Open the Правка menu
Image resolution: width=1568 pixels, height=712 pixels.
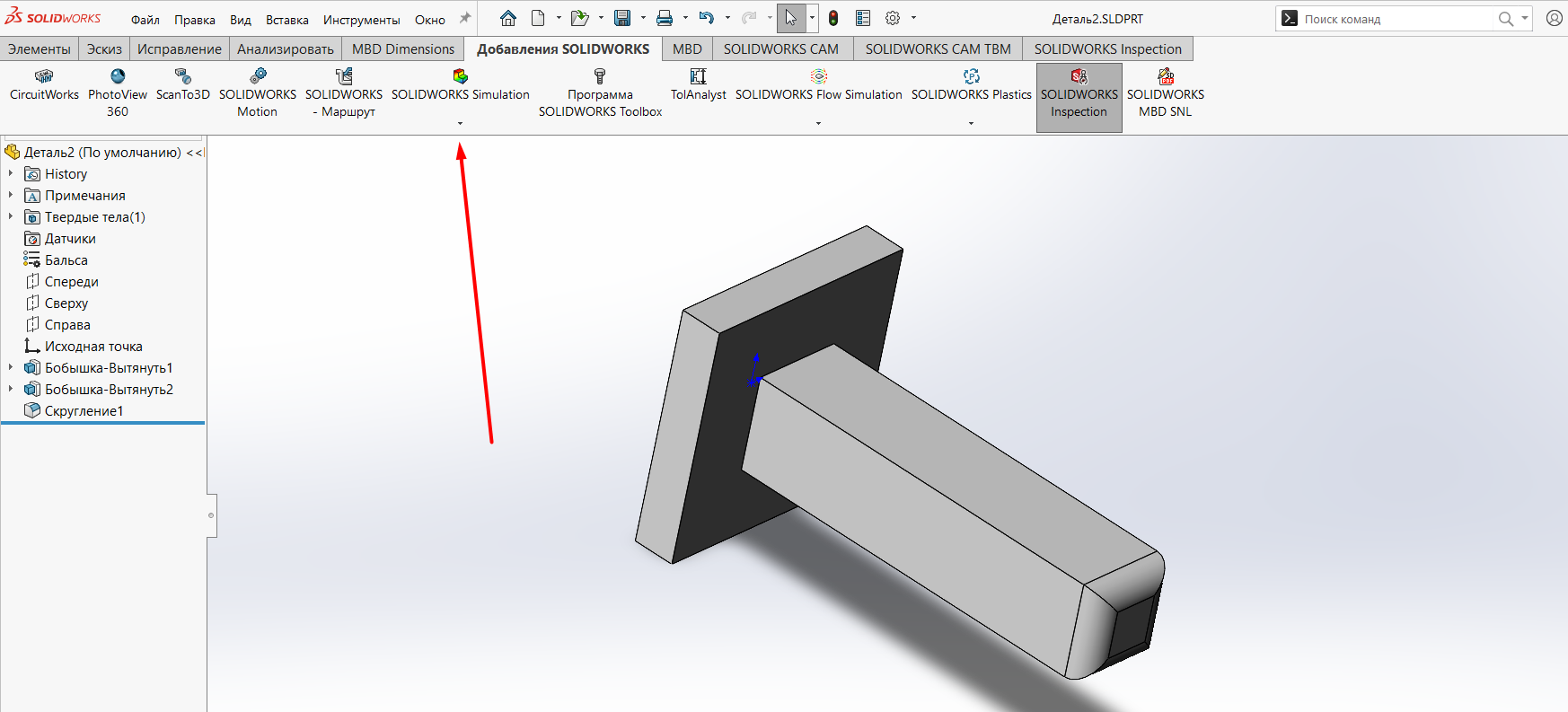click(x=195, y=20)
